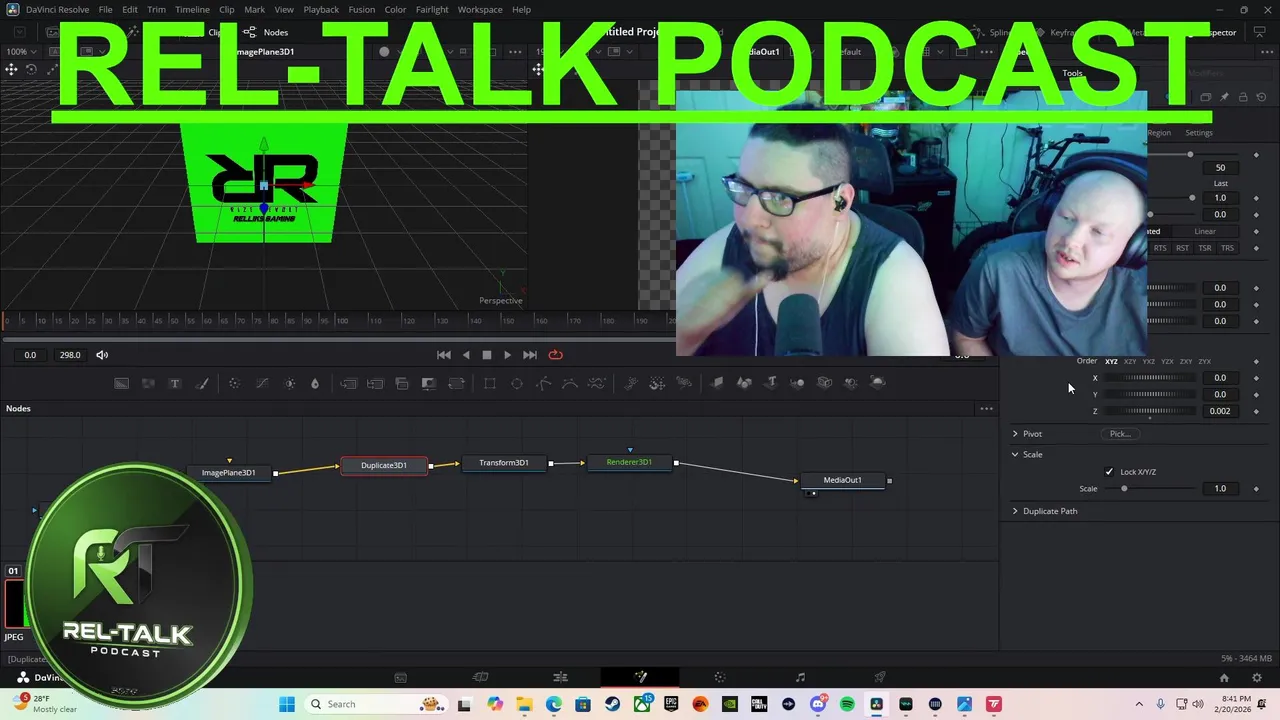Open the Color page icon
This screenshot has height=720, width=1280.
coord(720,677)
